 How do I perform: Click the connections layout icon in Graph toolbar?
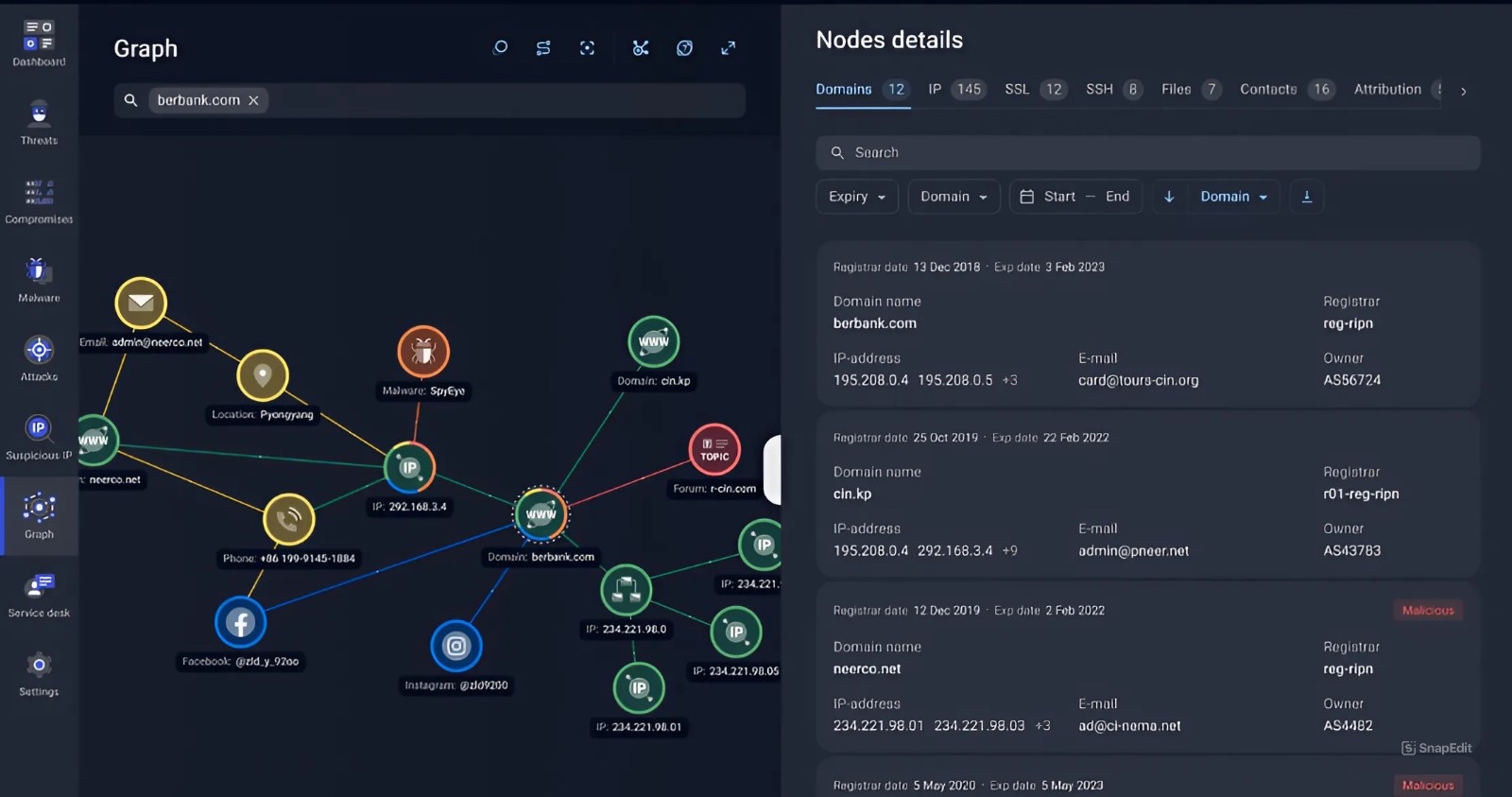(543, 47)
